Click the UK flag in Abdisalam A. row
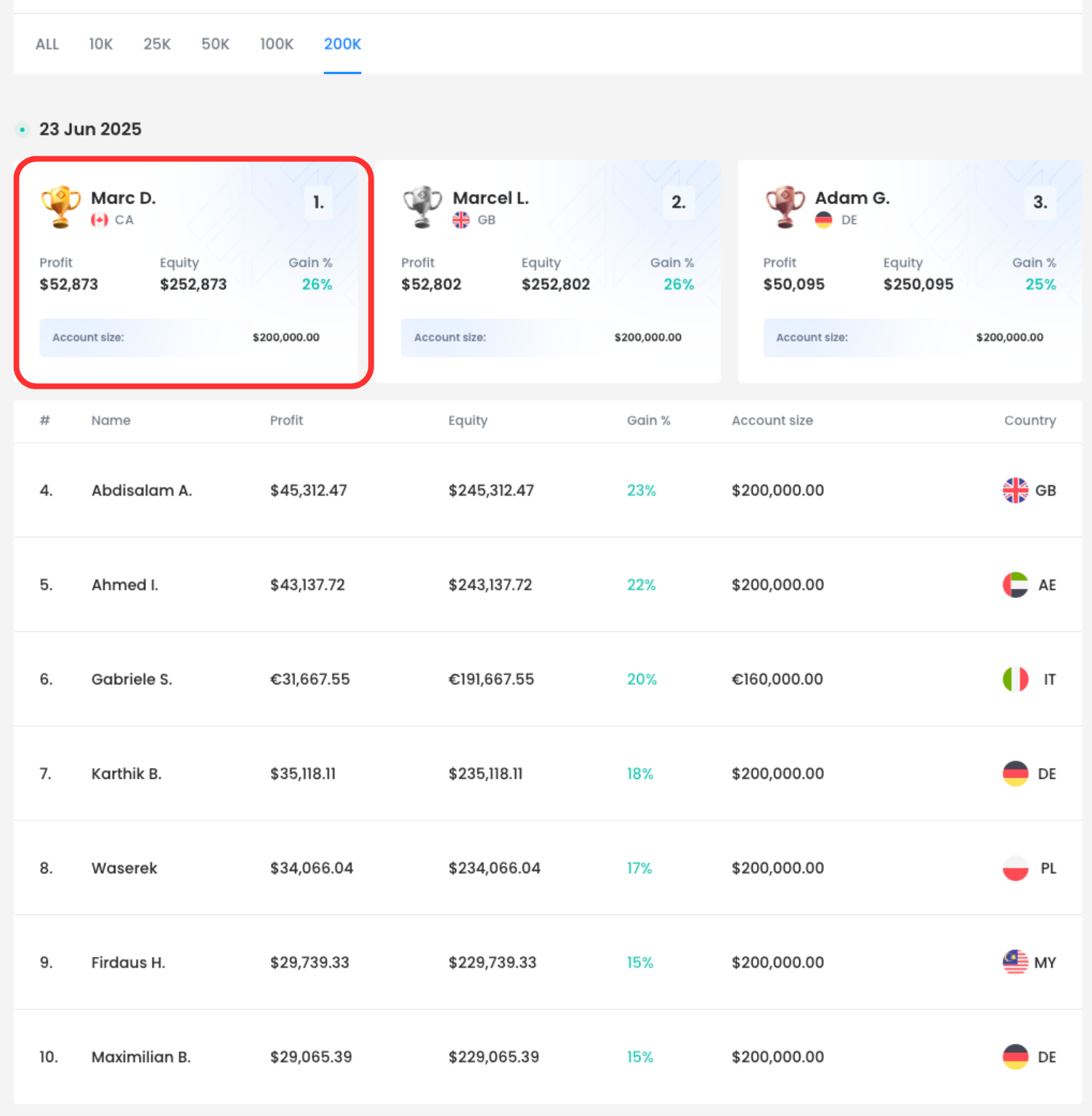The height and width of the screenshot is (1116, 1092). pos(1015,490)
